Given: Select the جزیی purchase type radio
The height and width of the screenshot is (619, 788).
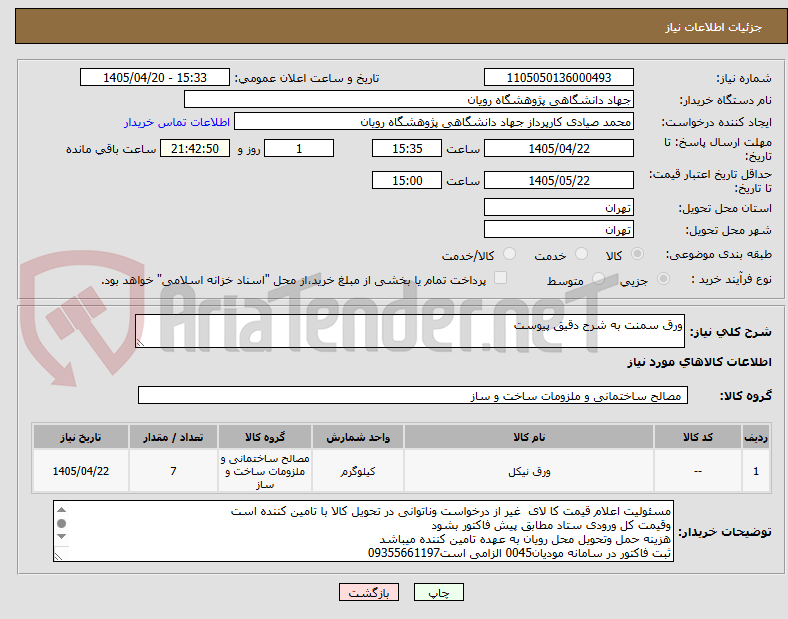Looking at the screenshot, I should (x=663, y=278).
